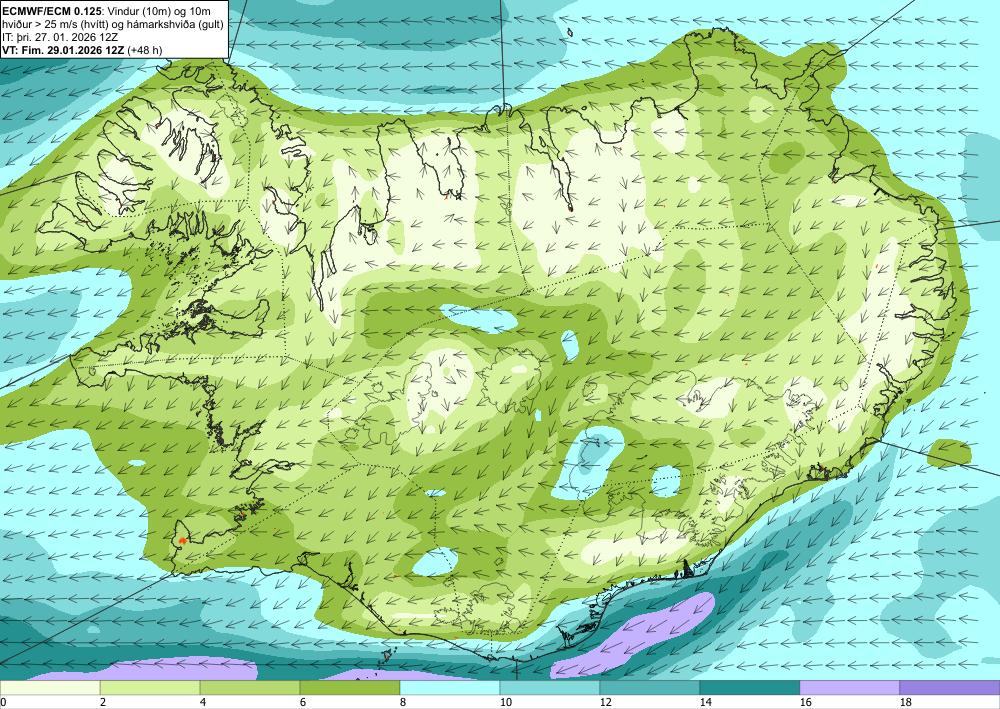Click the '(+48 h)' forecast offset text

pyautogui.click(x=145, y=50)
